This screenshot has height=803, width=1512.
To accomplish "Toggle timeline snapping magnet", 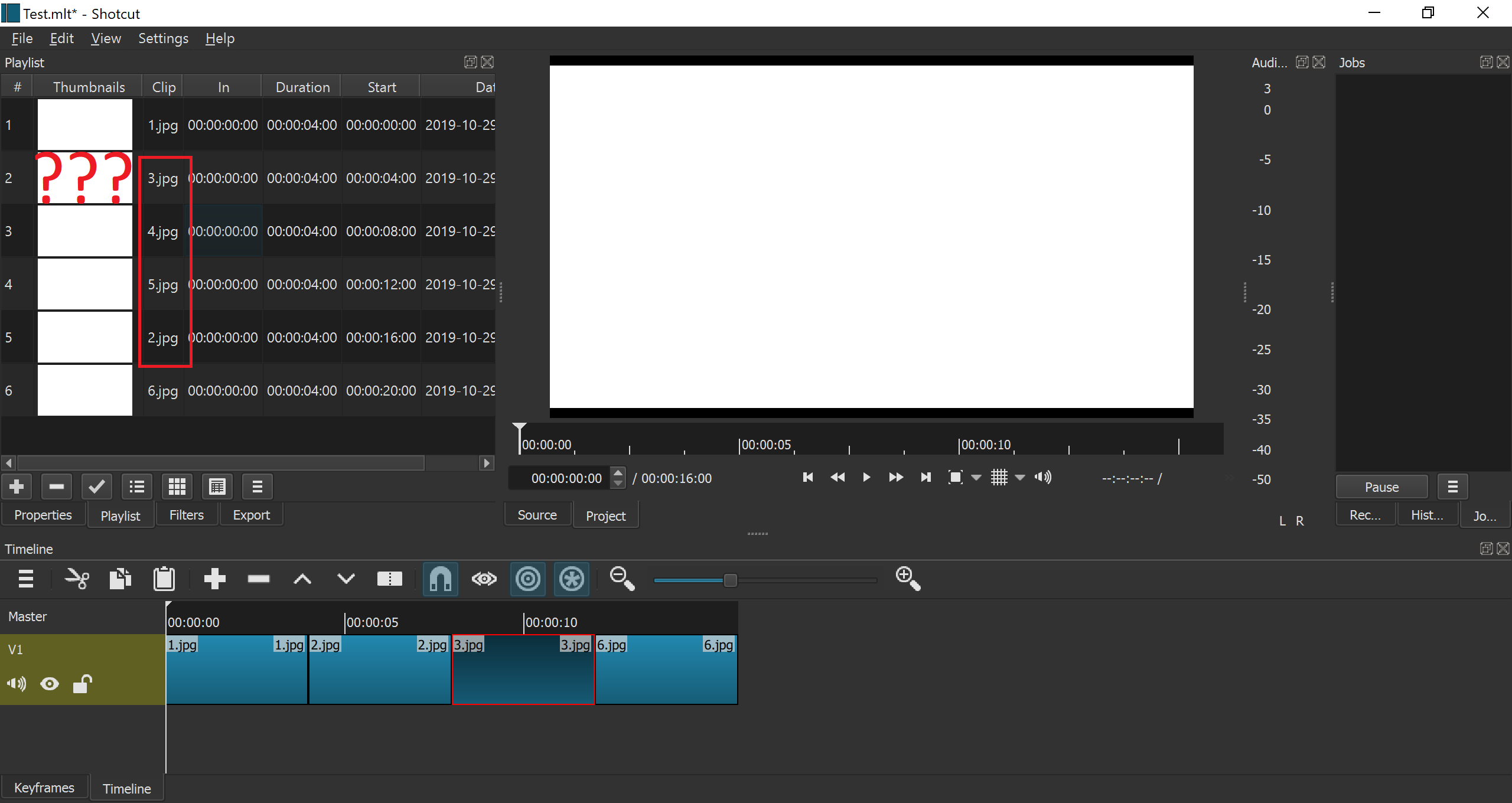I will pyautogui.click(x=441, y=579).
